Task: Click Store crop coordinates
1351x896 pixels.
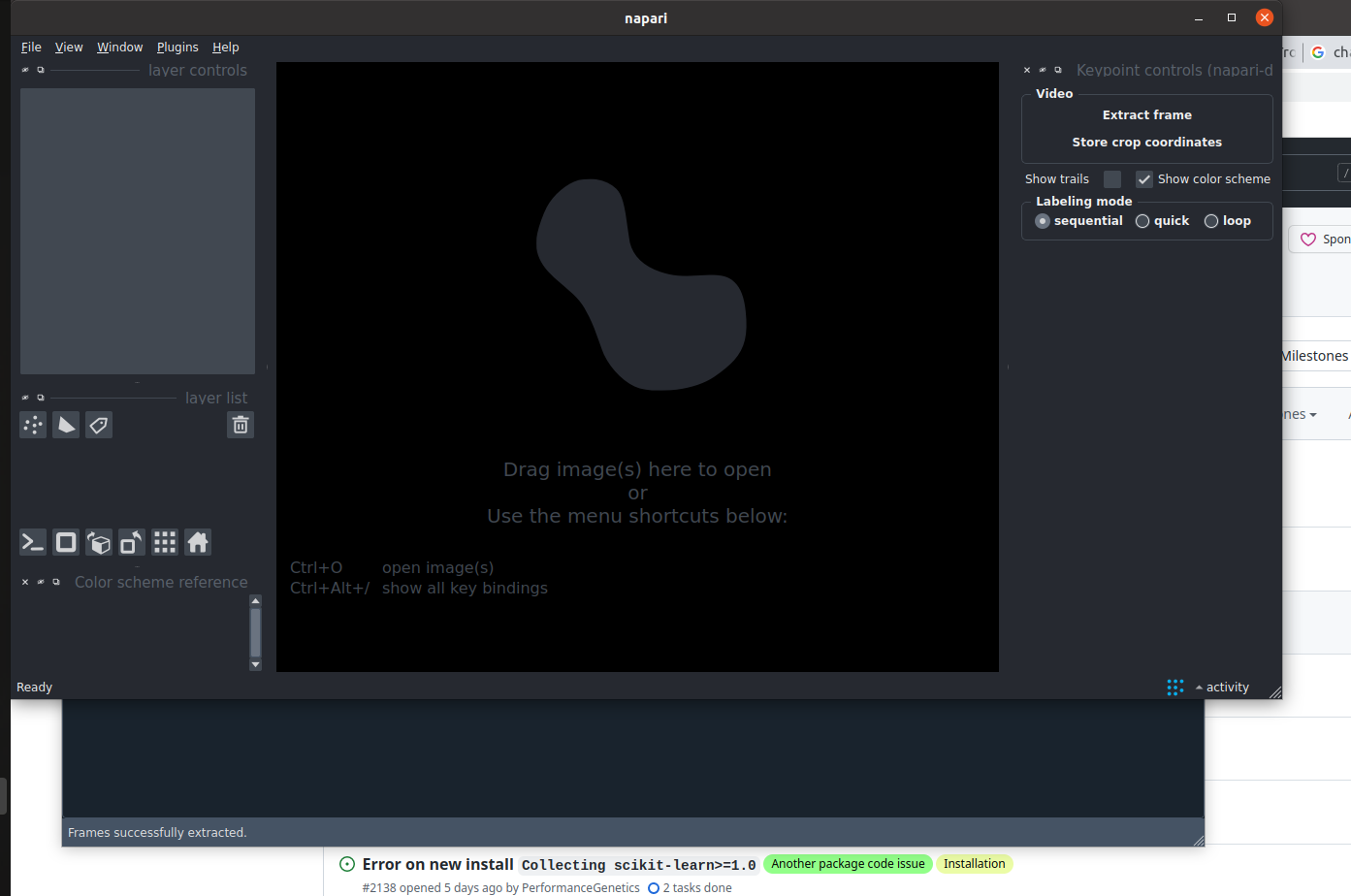Action: click(x=1147, y=142)
